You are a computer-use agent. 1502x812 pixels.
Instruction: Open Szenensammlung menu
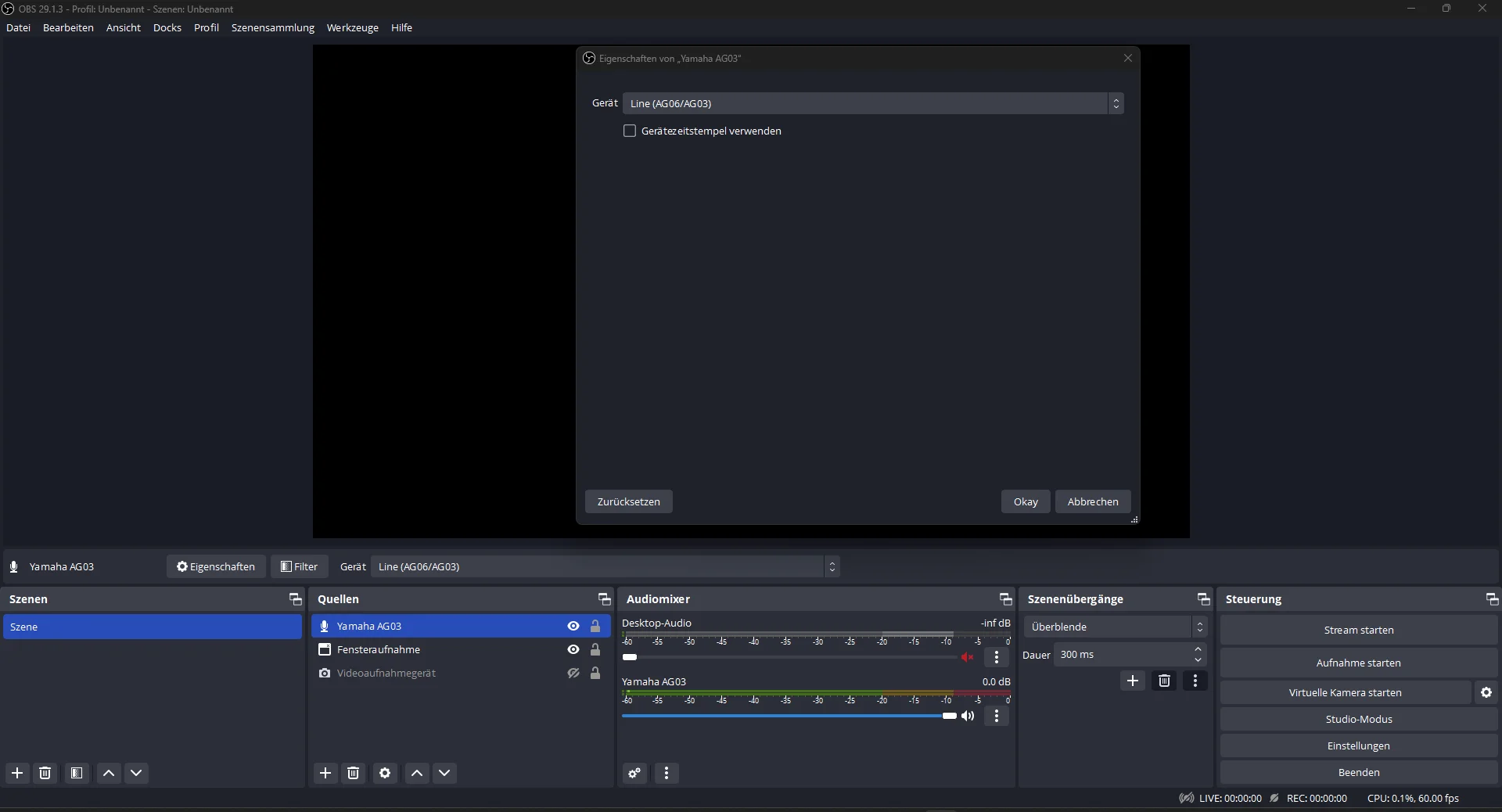point(273,27)
